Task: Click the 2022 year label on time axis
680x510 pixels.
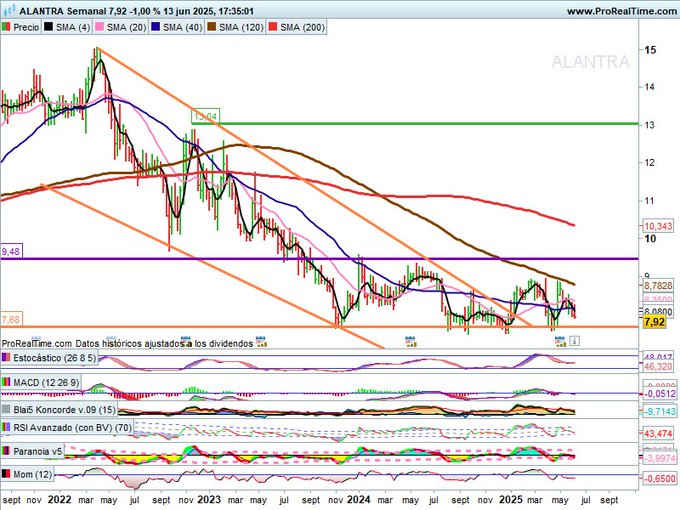Action: point(59,500)
